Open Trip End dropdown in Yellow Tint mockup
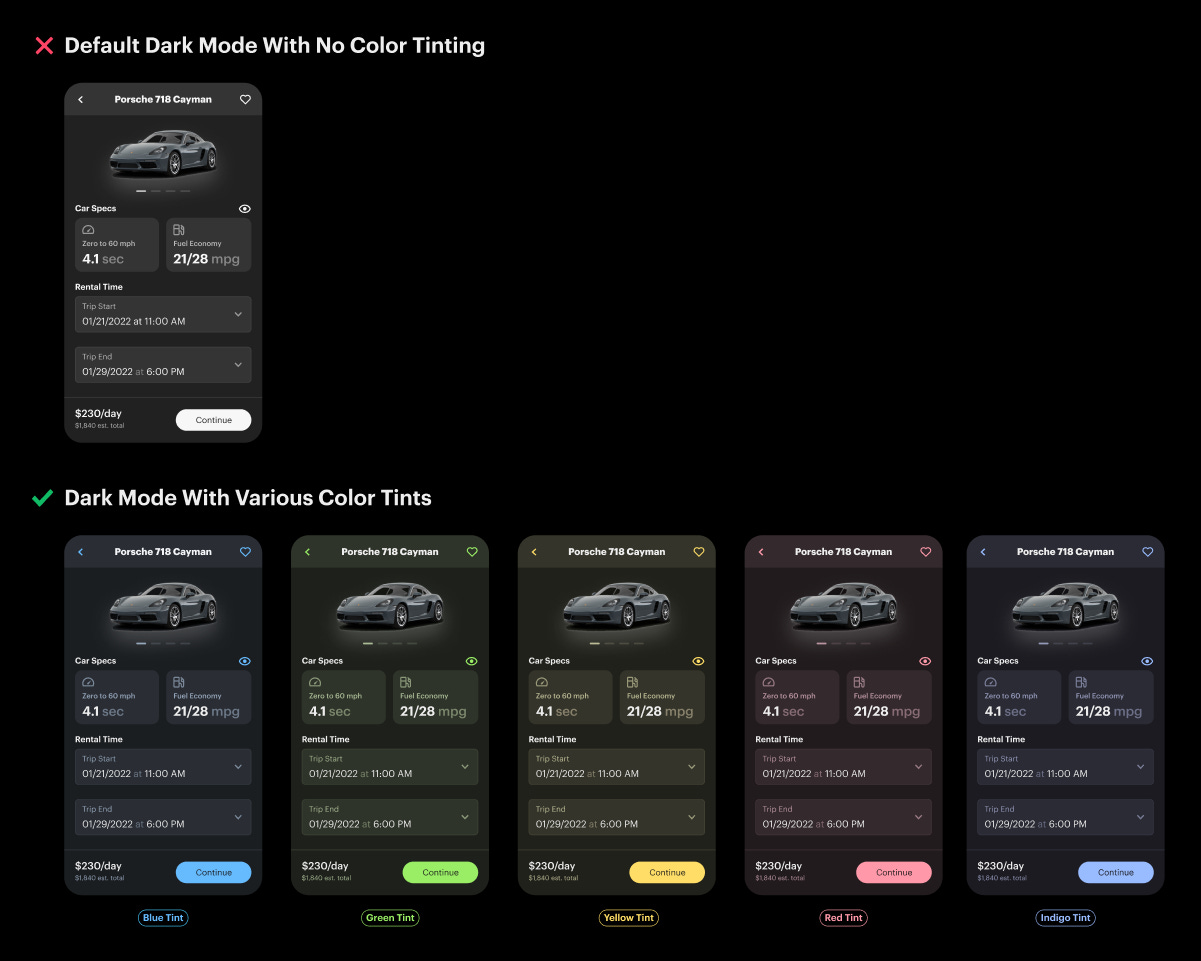The height and width of the screenshot is (961, 1201). 617,817
